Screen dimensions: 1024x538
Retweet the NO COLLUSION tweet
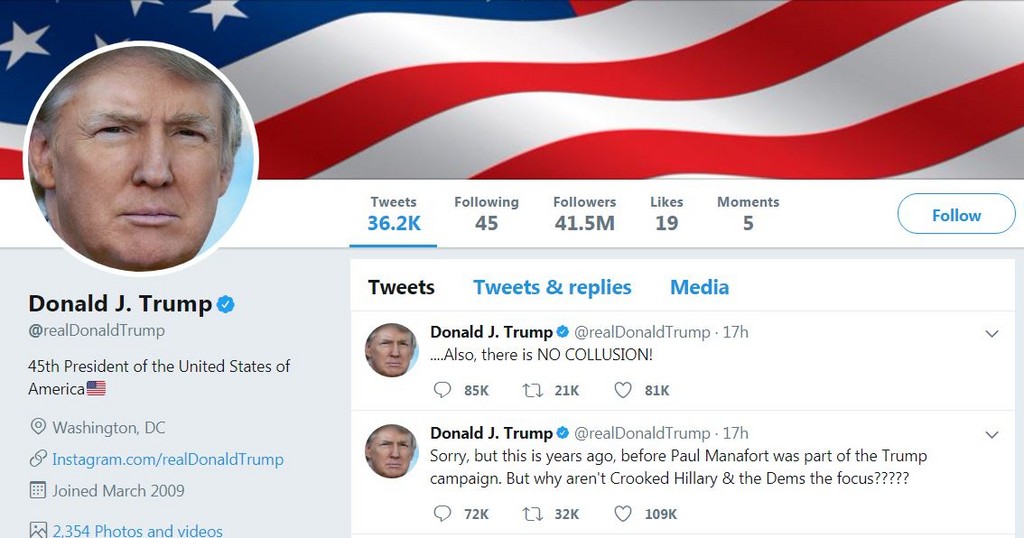pyautogui.click(x=533, y=390)
